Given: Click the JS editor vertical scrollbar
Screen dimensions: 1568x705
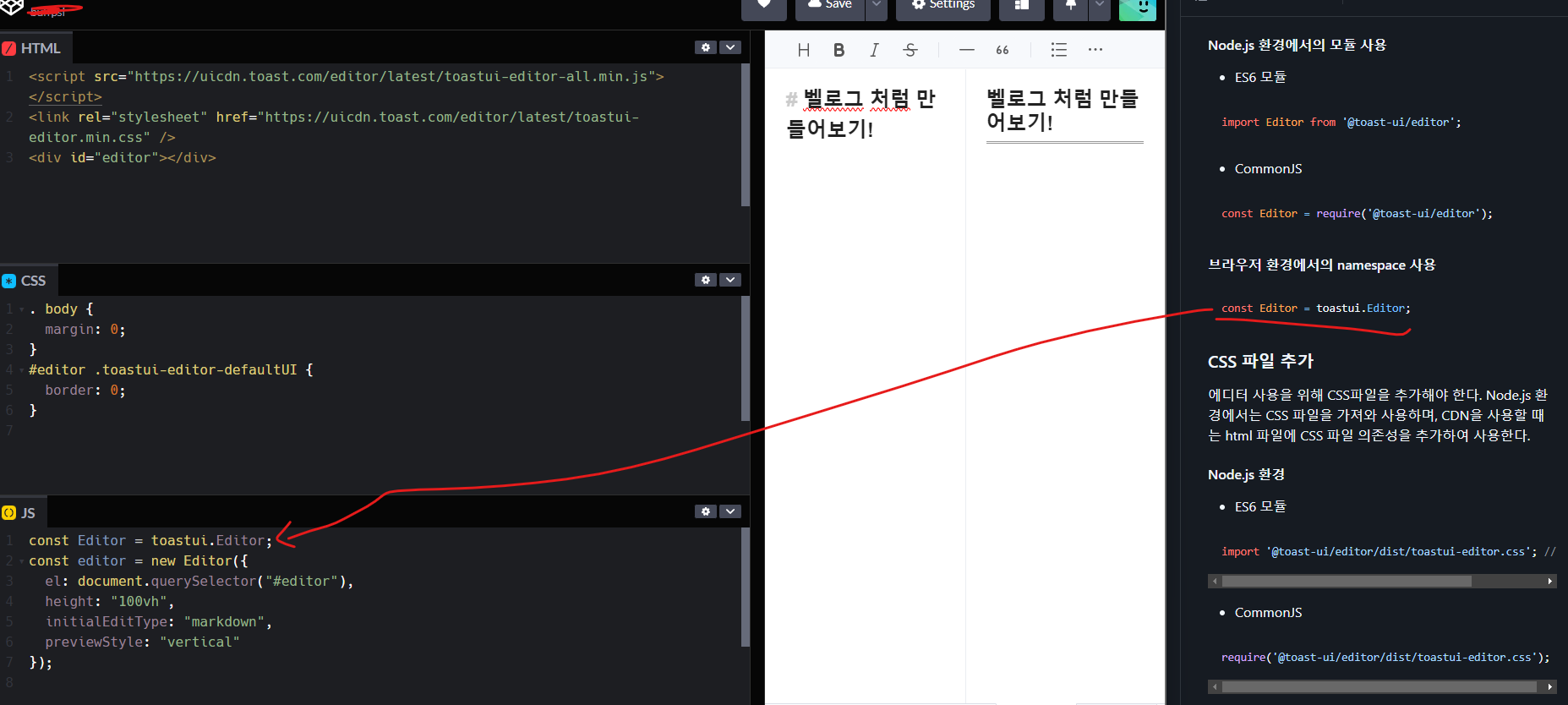Looking at the screenshot, I should point(746,587).
